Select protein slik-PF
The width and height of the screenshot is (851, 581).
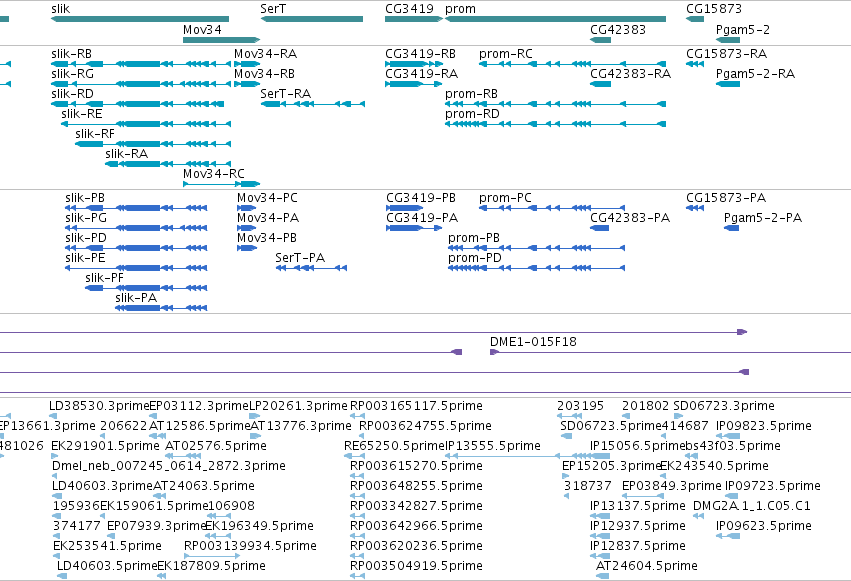coord(146,288)
